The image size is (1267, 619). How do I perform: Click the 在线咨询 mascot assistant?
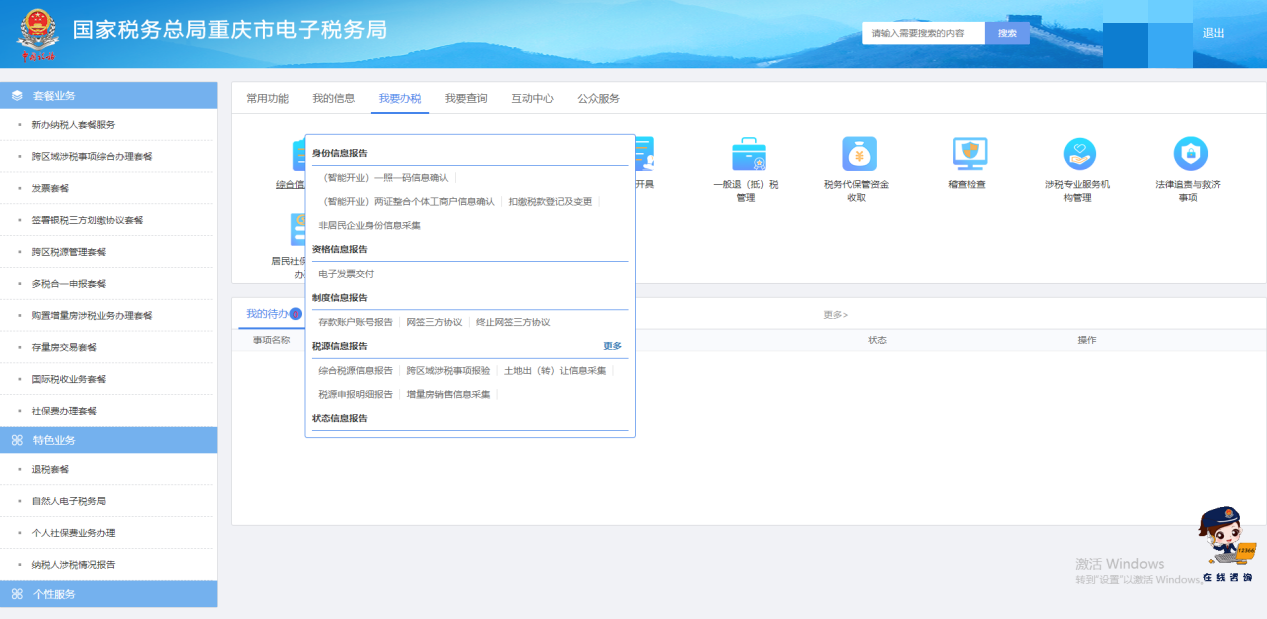point(1226,545)
